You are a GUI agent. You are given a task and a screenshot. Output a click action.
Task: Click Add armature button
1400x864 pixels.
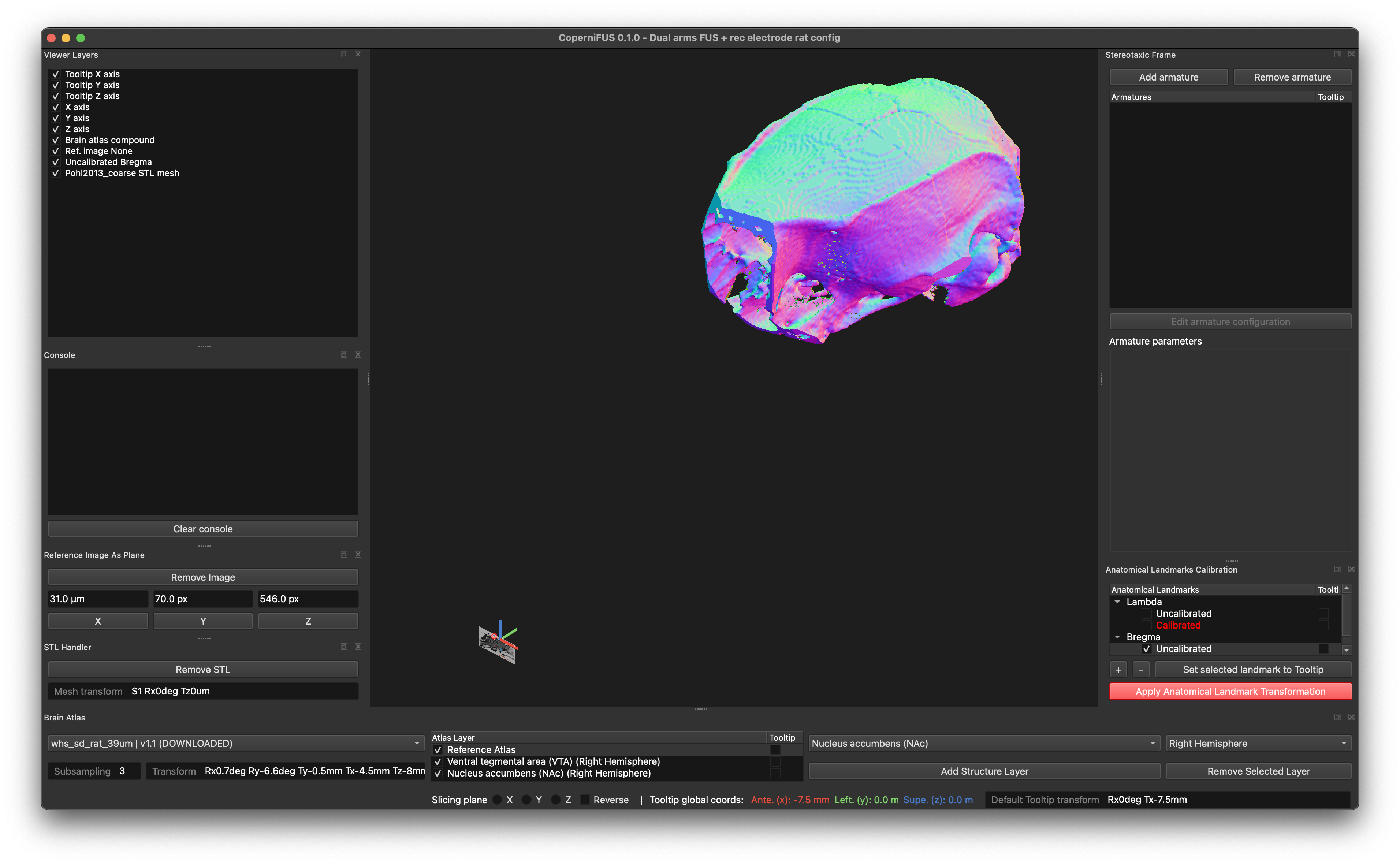pos(1169,77)
